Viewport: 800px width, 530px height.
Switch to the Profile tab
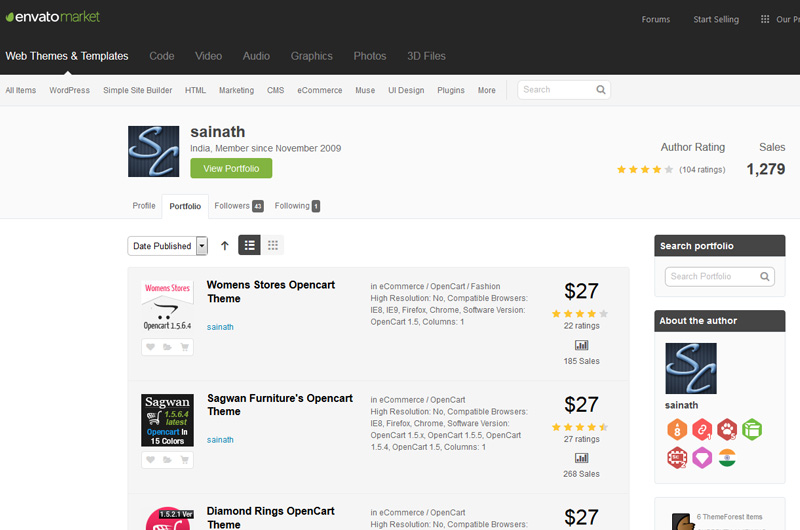coord(144,206)
